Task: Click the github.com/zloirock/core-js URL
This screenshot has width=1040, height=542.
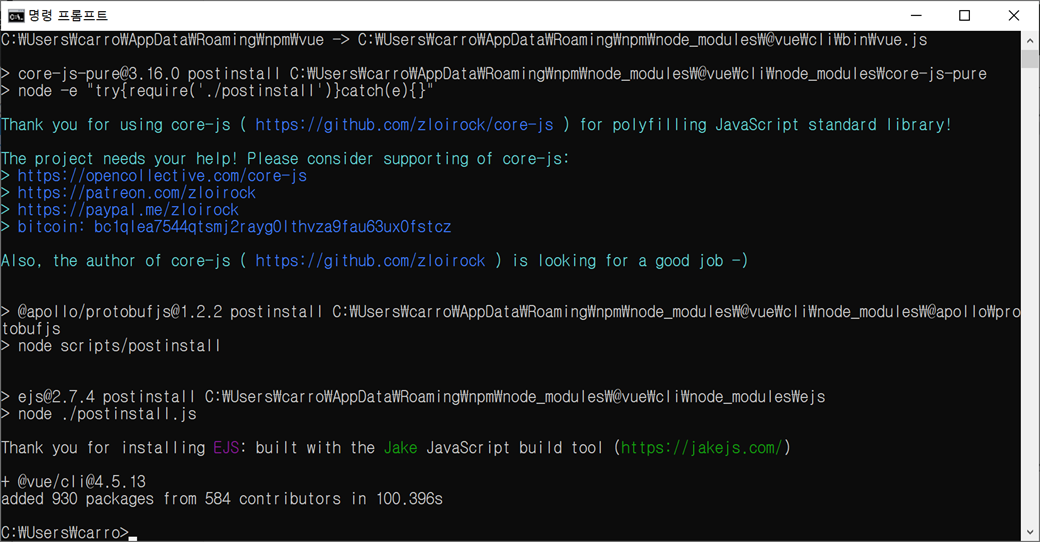Action: 404,125
